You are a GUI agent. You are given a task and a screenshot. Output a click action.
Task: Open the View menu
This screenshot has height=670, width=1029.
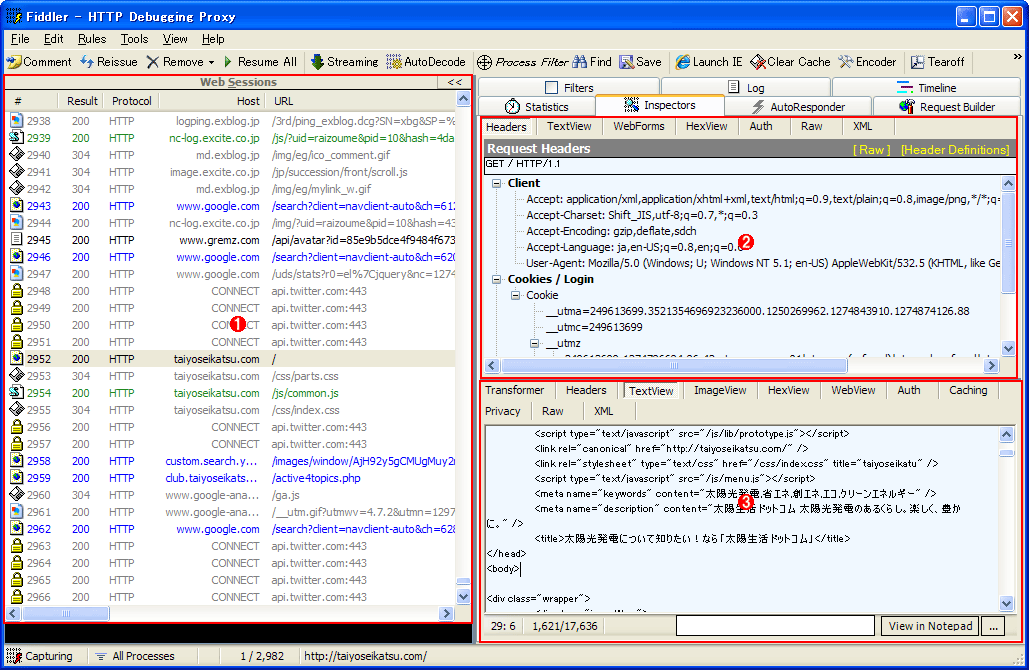click(175, 39)
